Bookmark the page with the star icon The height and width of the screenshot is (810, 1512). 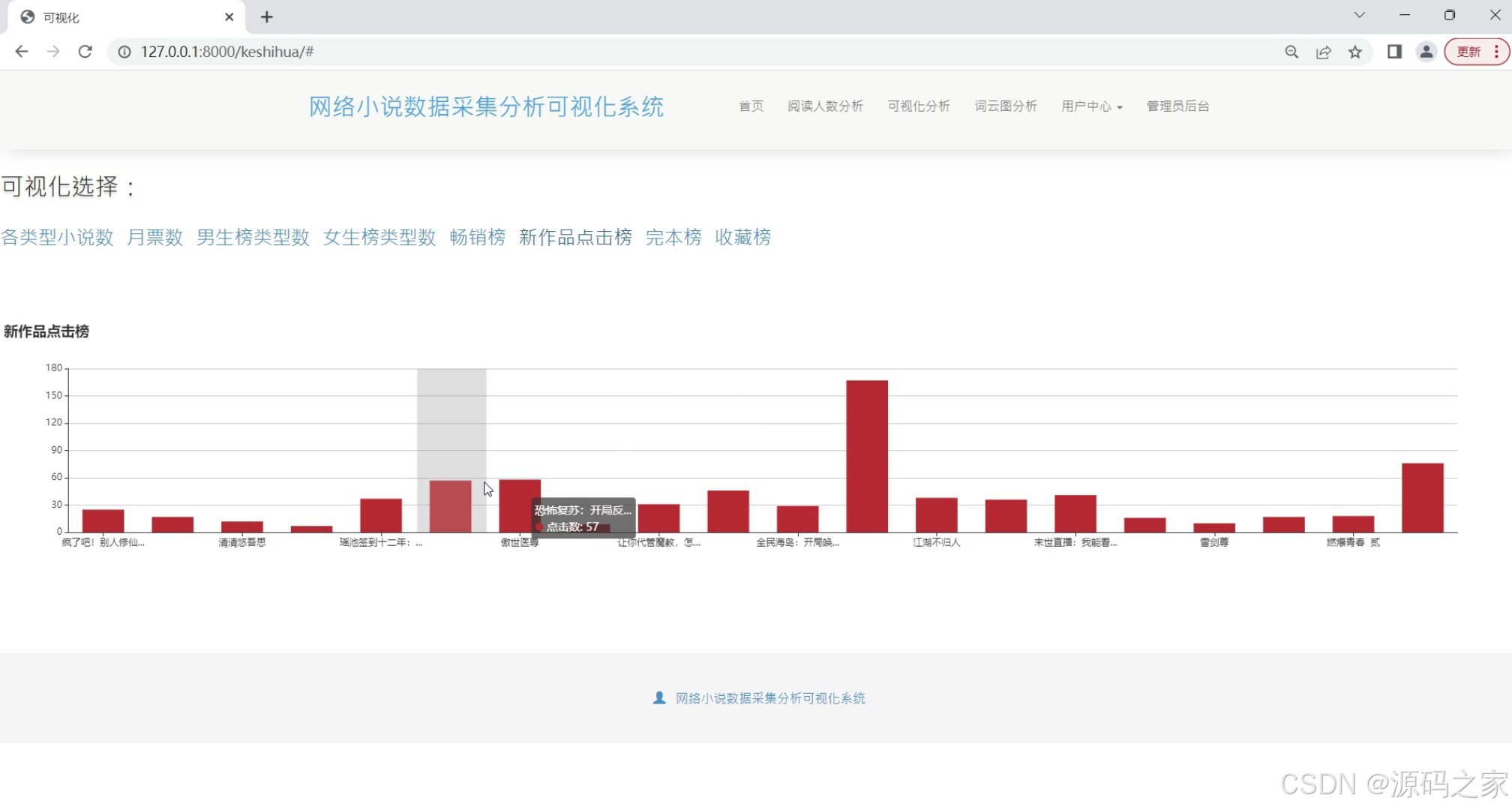[1354, 52]
